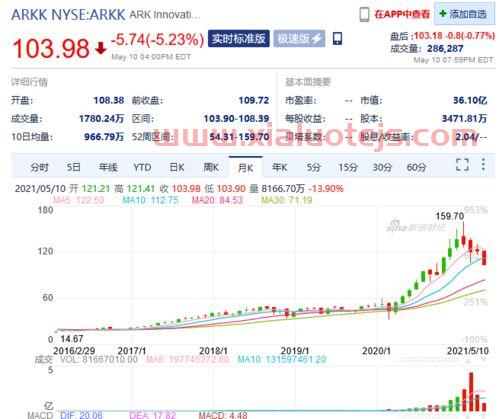Select the 周K chart tab

pyautogui.click(x=211, y=167)
